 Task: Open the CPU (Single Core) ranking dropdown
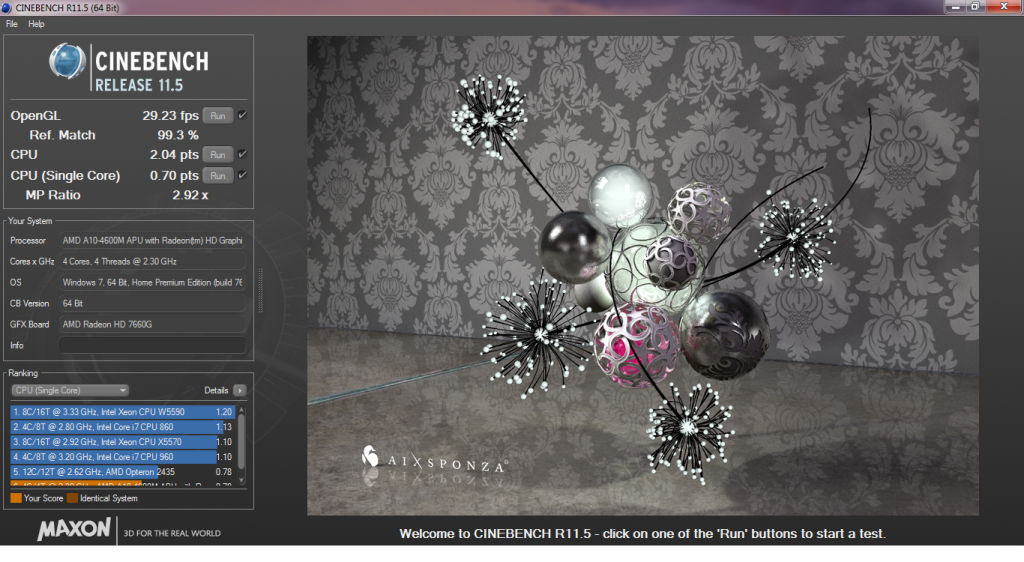pos(70,390)
